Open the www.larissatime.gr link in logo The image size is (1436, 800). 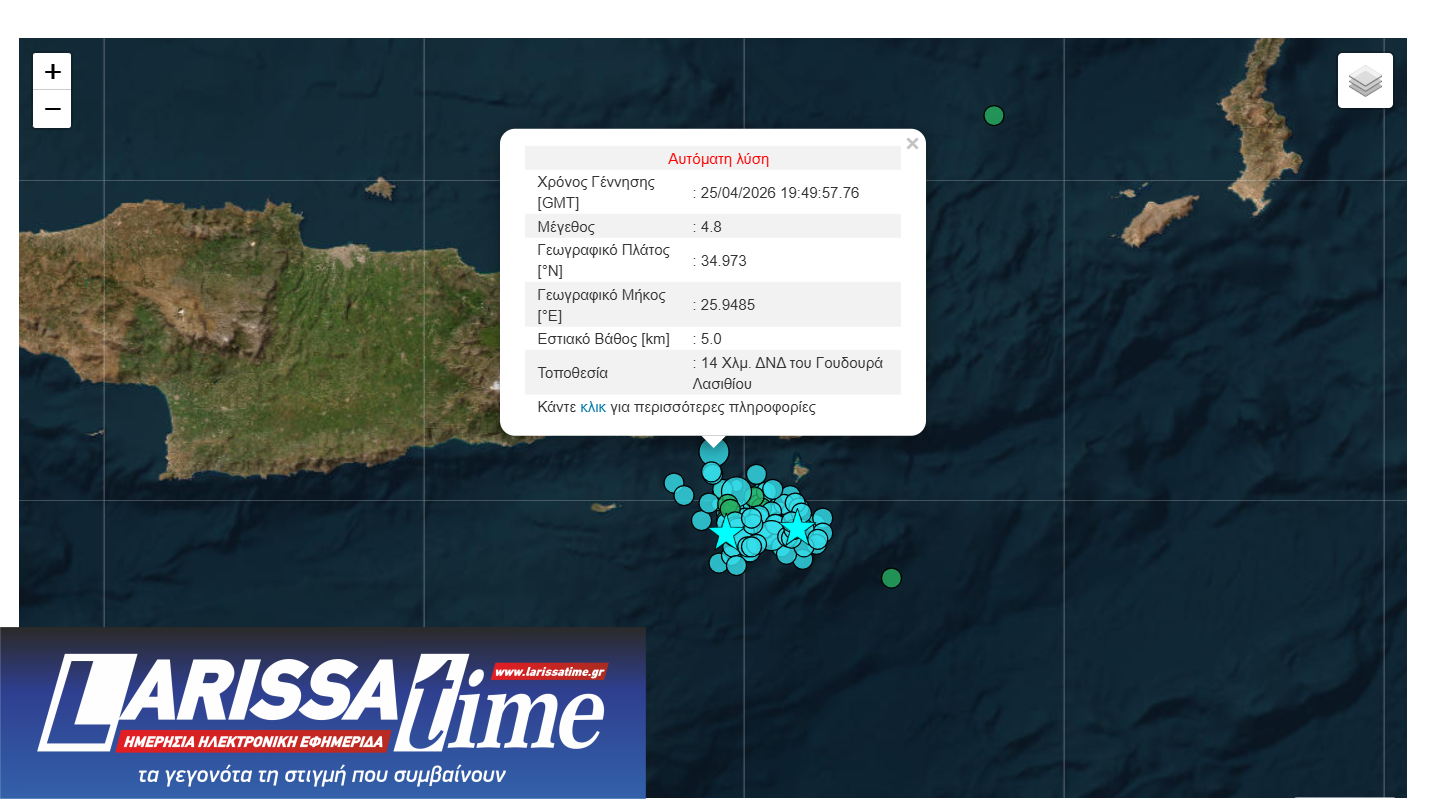(x=550, y=672)
